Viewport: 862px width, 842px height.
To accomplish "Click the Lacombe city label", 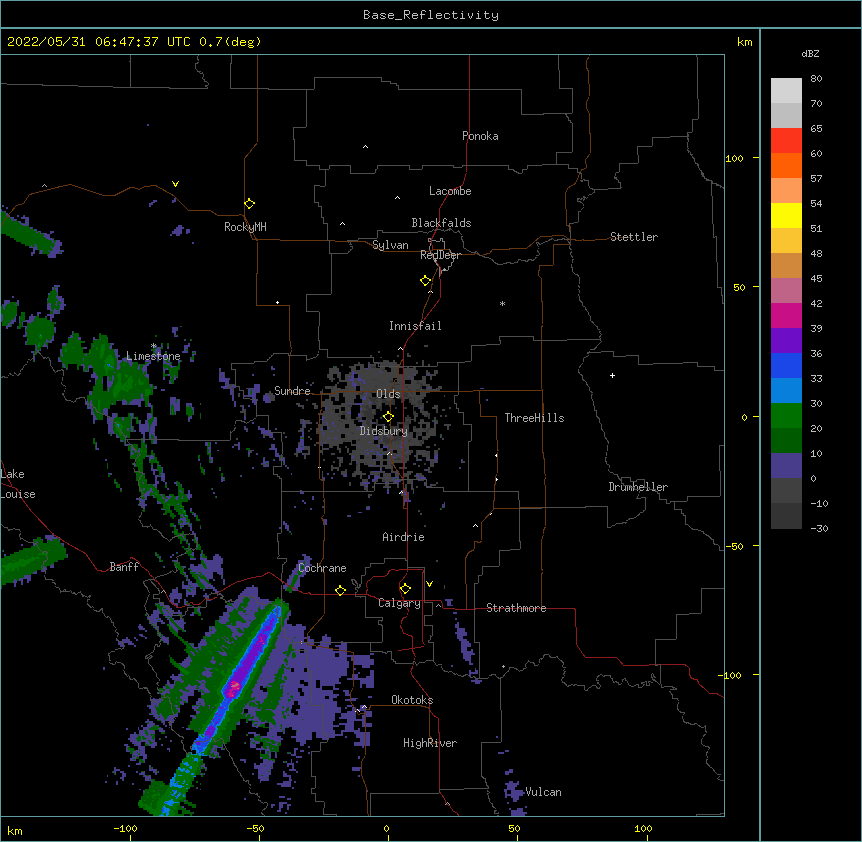I will pyautogui.click(x=450, y=191).
